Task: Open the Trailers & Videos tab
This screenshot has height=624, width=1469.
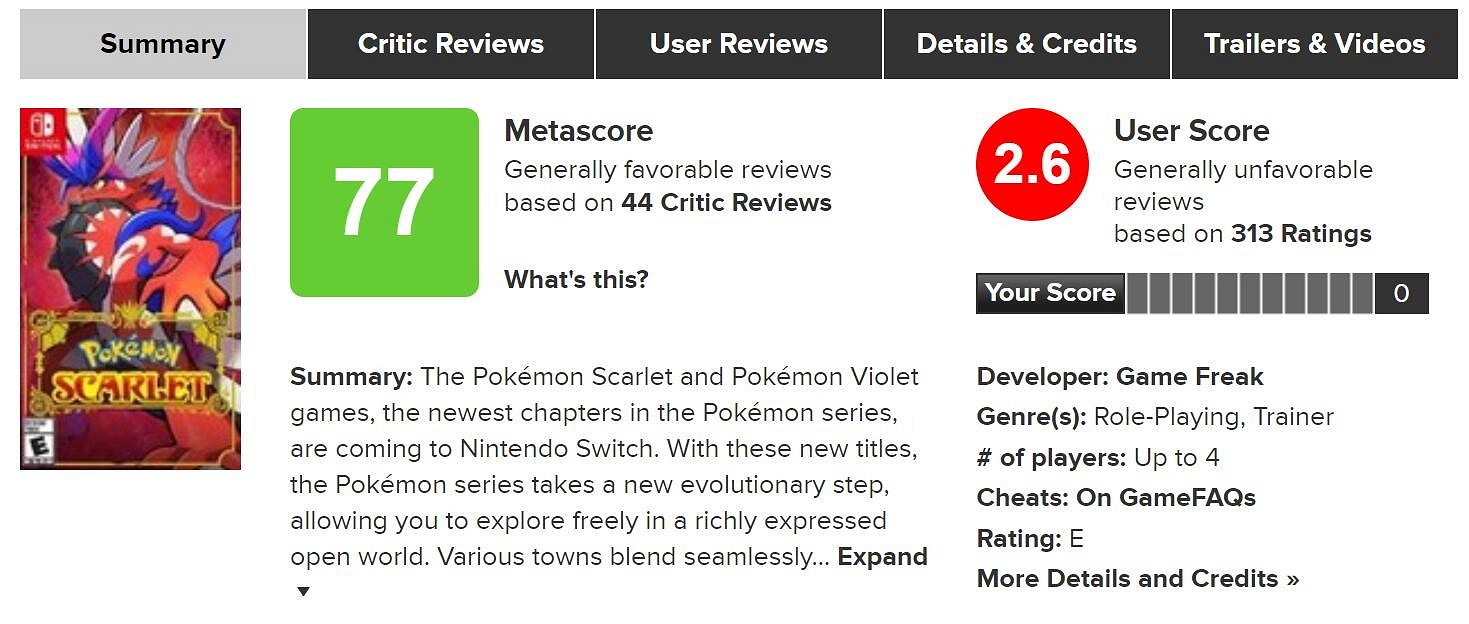Action: (x=1314, y=44)
